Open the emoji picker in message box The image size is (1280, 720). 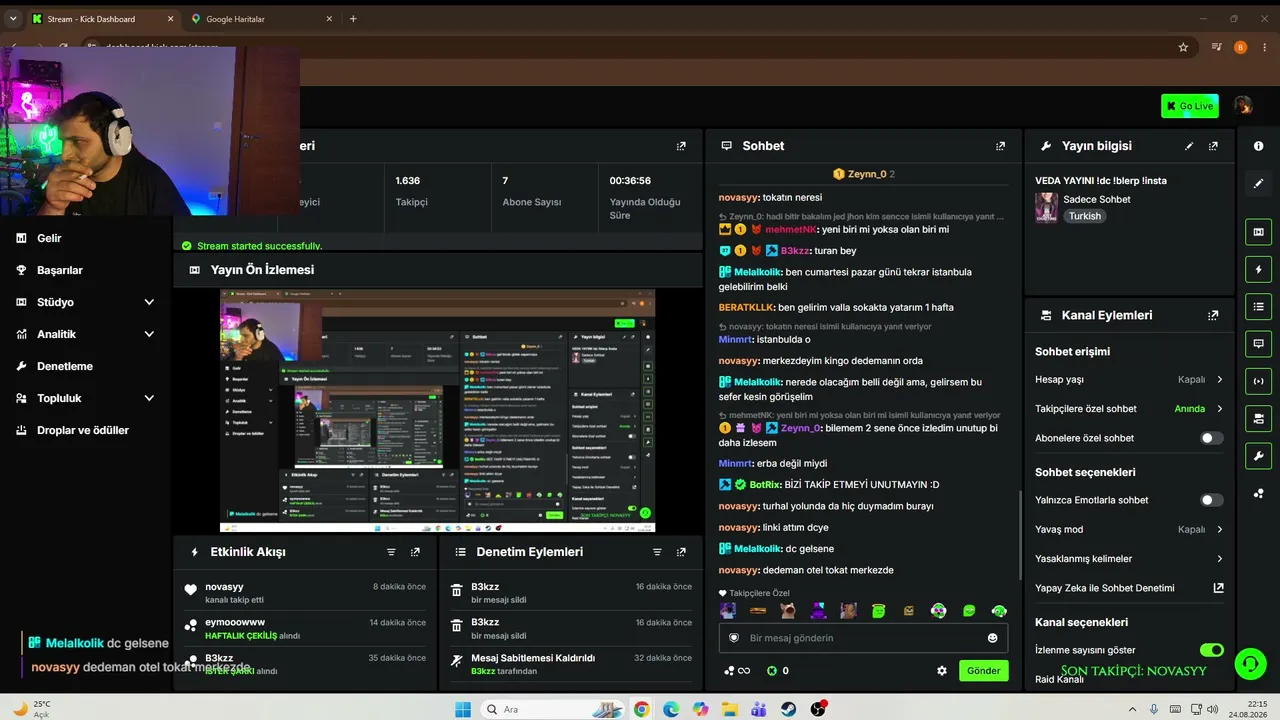(993, 638)
